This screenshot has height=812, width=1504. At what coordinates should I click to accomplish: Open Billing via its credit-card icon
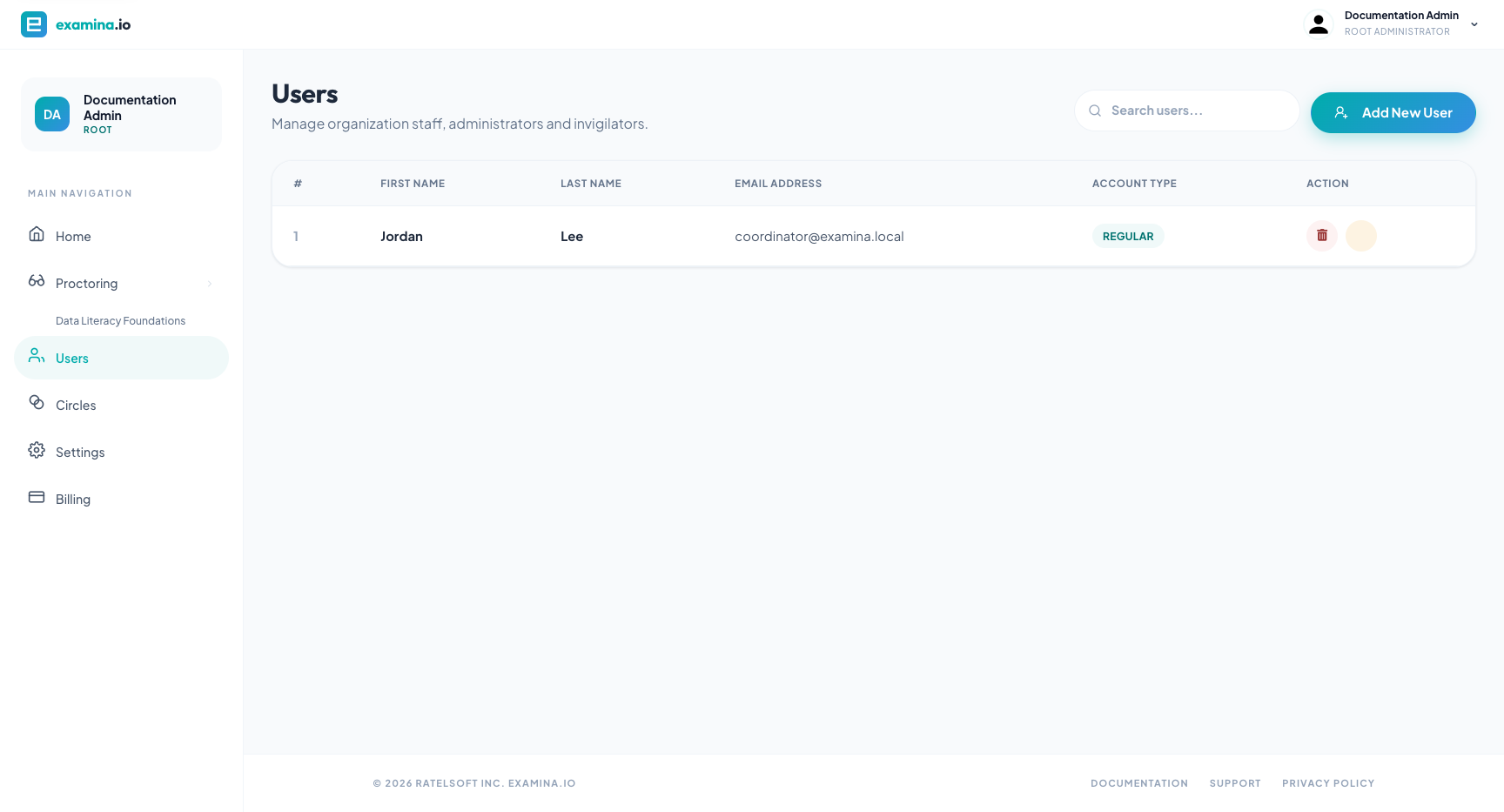tap(37, 497)
